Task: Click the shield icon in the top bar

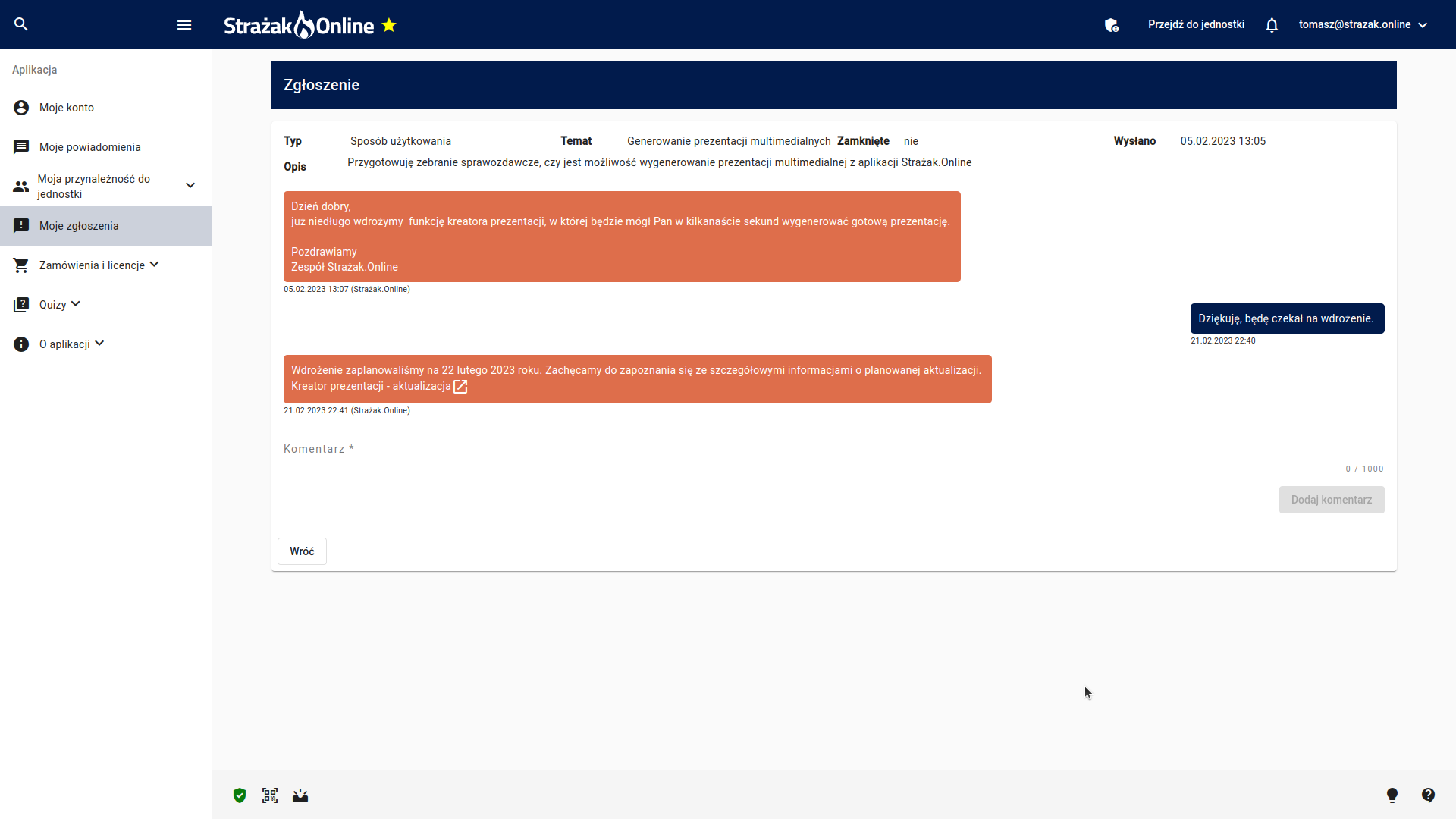Action: click(x=1112, y=25)
